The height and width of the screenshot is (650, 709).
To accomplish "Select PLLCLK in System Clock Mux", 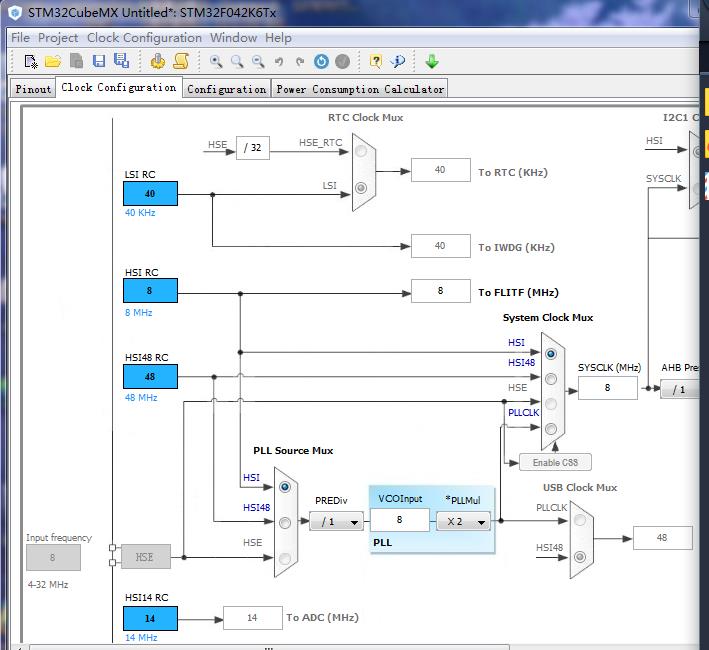I will pyautogui.click(x=550, y=429).
